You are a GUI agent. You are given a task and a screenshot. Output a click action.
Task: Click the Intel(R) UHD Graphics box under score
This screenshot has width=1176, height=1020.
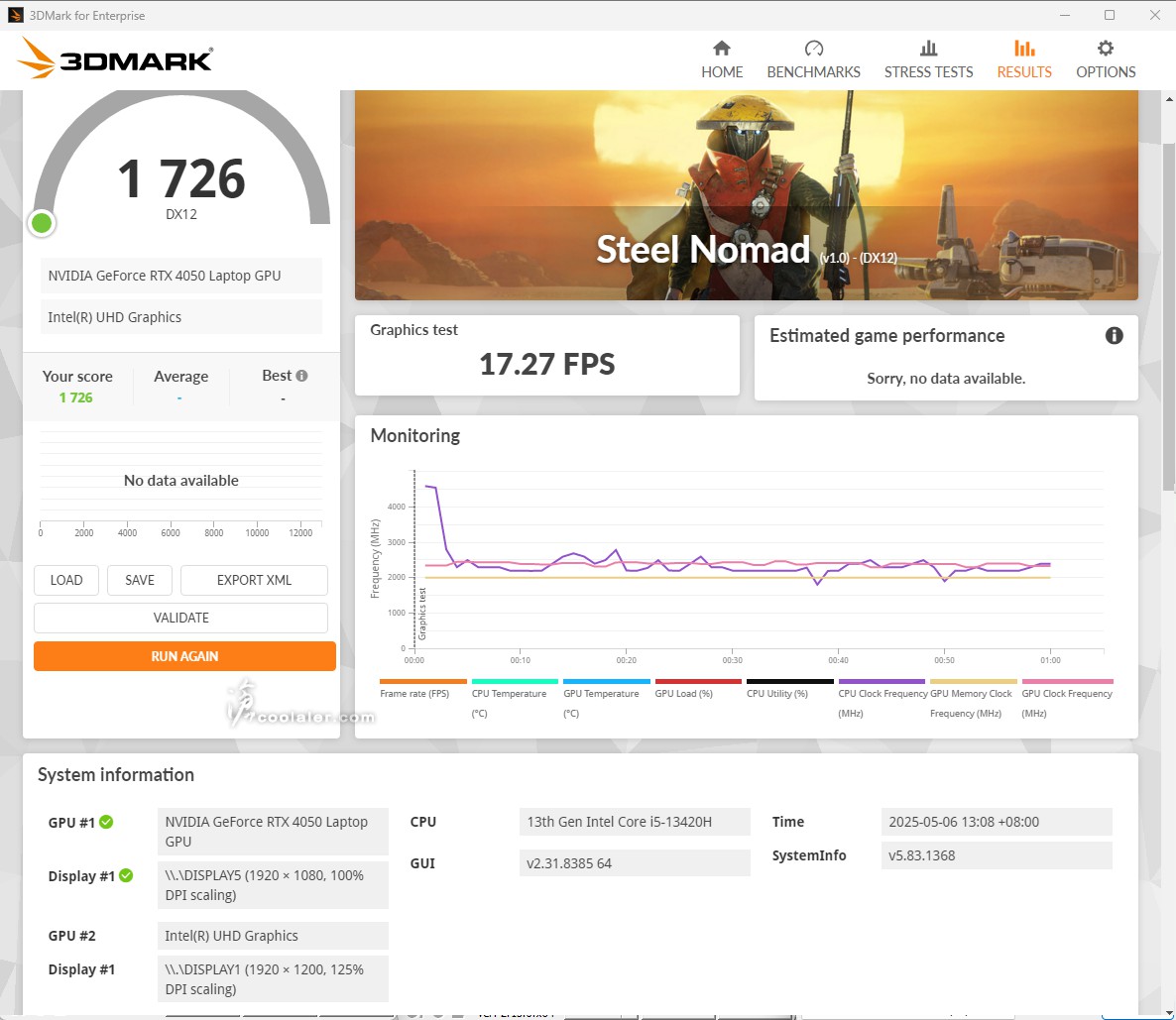(x=181, y=317)
